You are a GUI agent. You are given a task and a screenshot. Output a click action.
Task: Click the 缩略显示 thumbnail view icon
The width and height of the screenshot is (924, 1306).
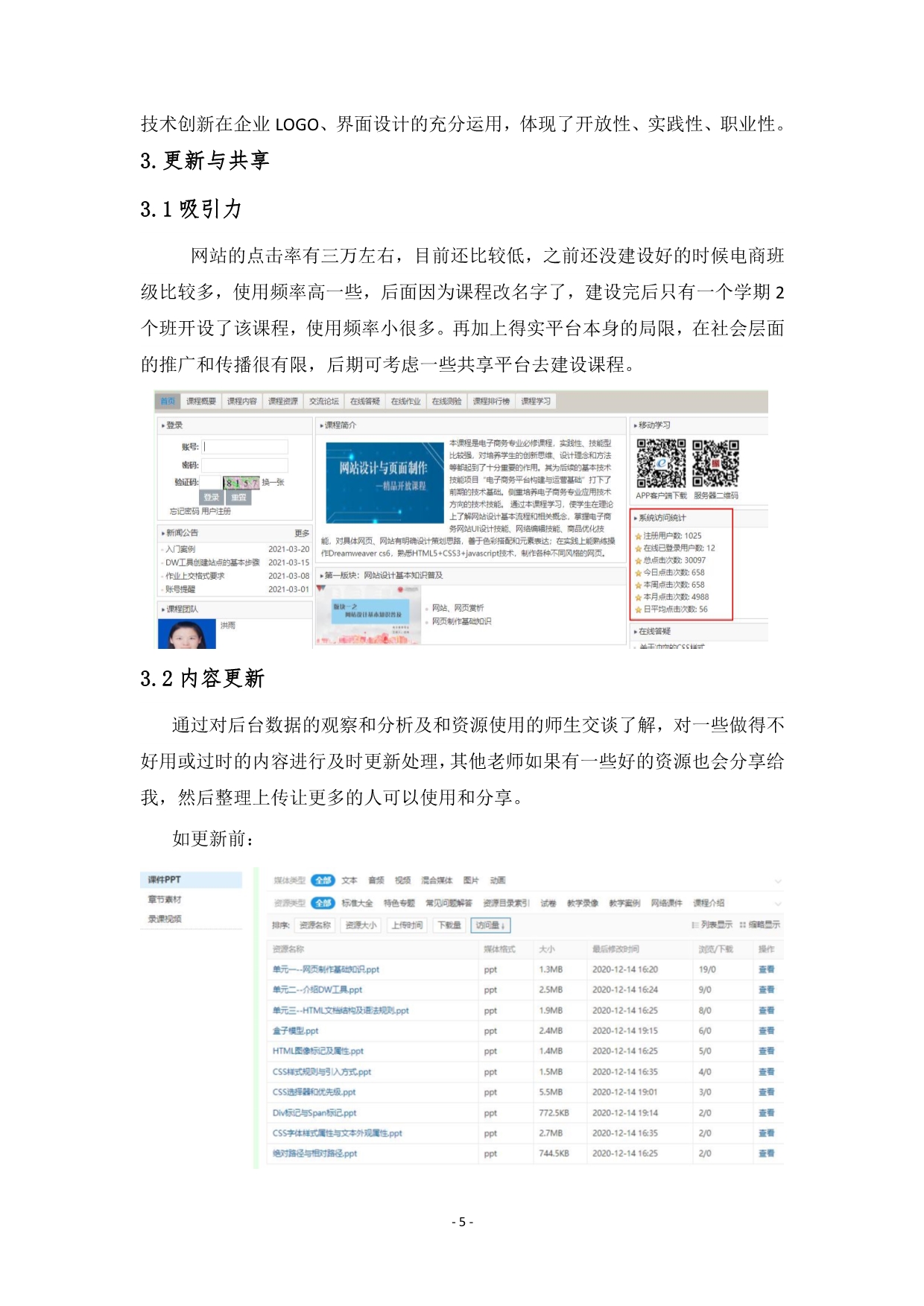pos(743,925)
